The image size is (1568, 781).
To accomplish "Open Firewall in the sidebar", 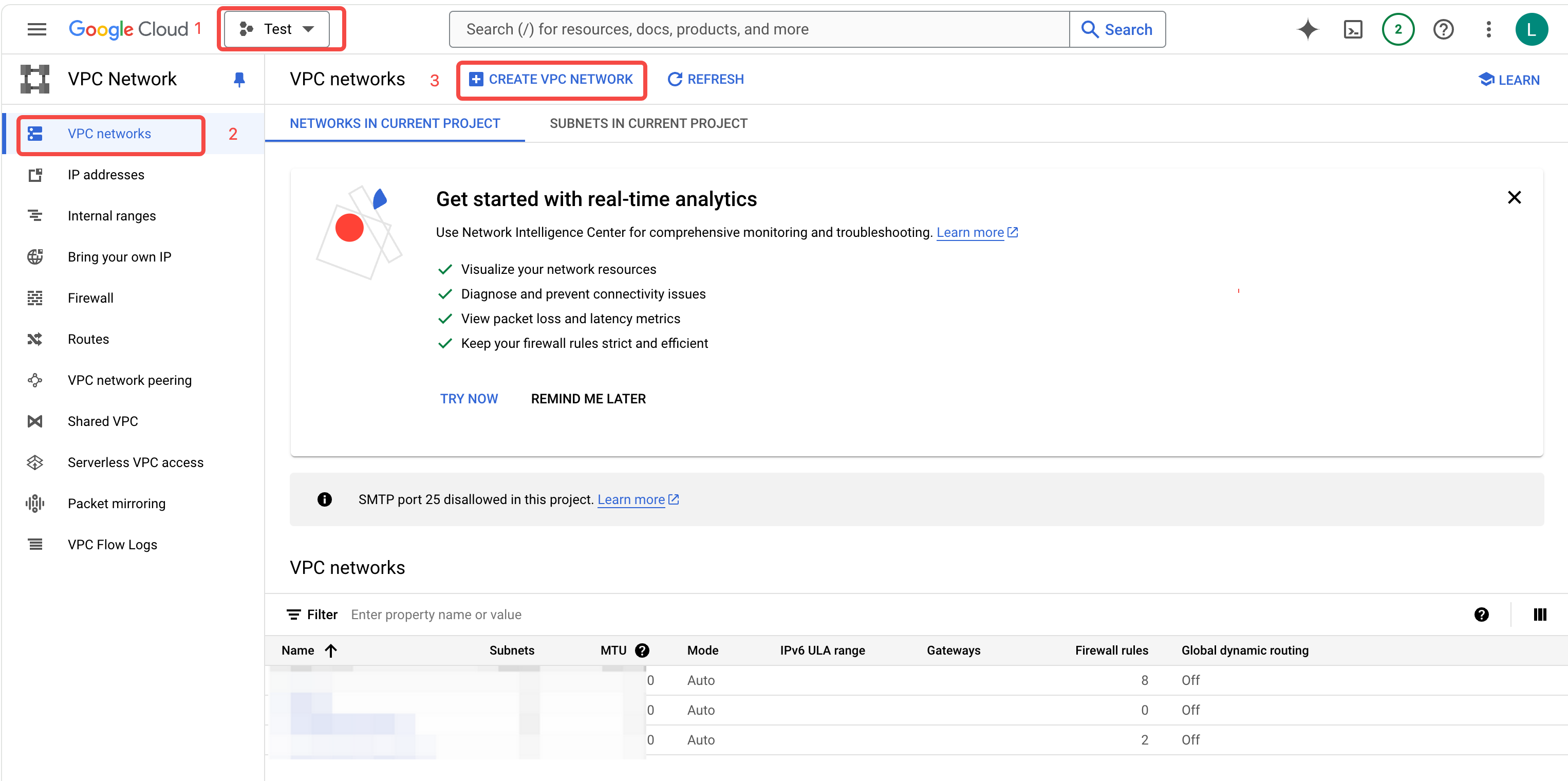I will tap(90, 299).
